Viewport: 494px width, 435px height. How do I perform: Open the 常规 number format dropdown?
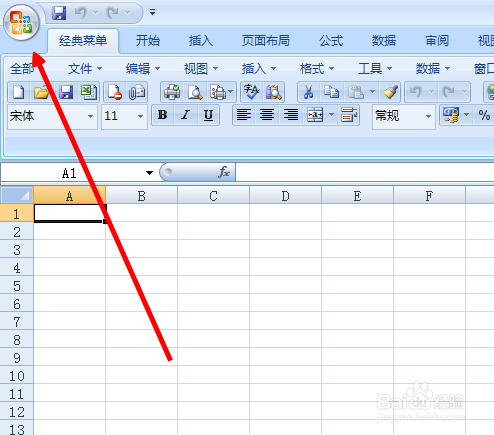coord(428,116)
